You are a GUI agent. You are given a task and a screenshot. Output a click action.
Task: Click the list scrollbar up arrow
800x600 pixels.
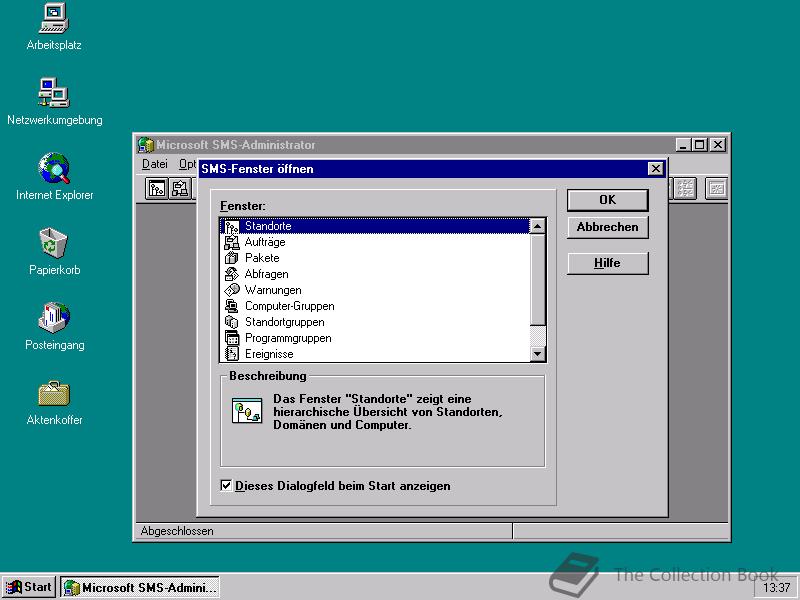coord(538,226)
